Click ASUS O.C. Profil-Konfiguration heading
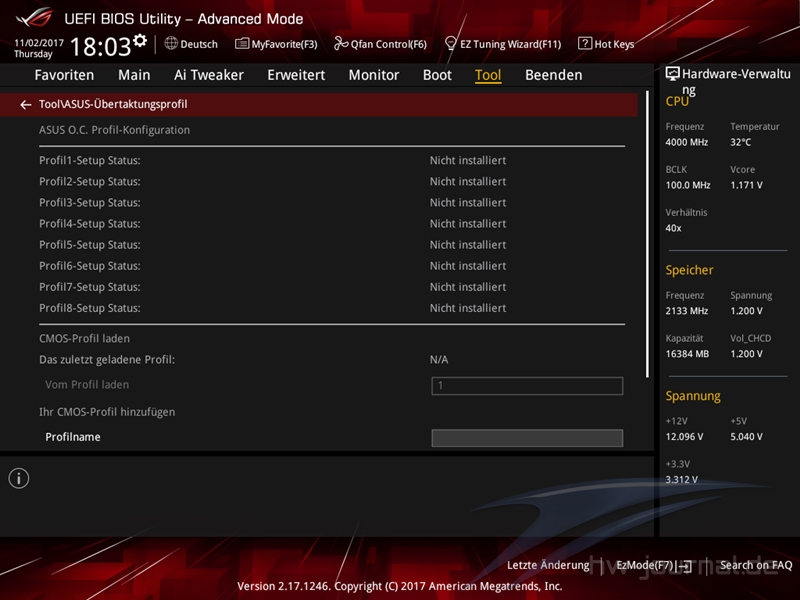Image resolution: width=800 pixels, height=600 pixels. pyautogui.click(x=114, y=130)
